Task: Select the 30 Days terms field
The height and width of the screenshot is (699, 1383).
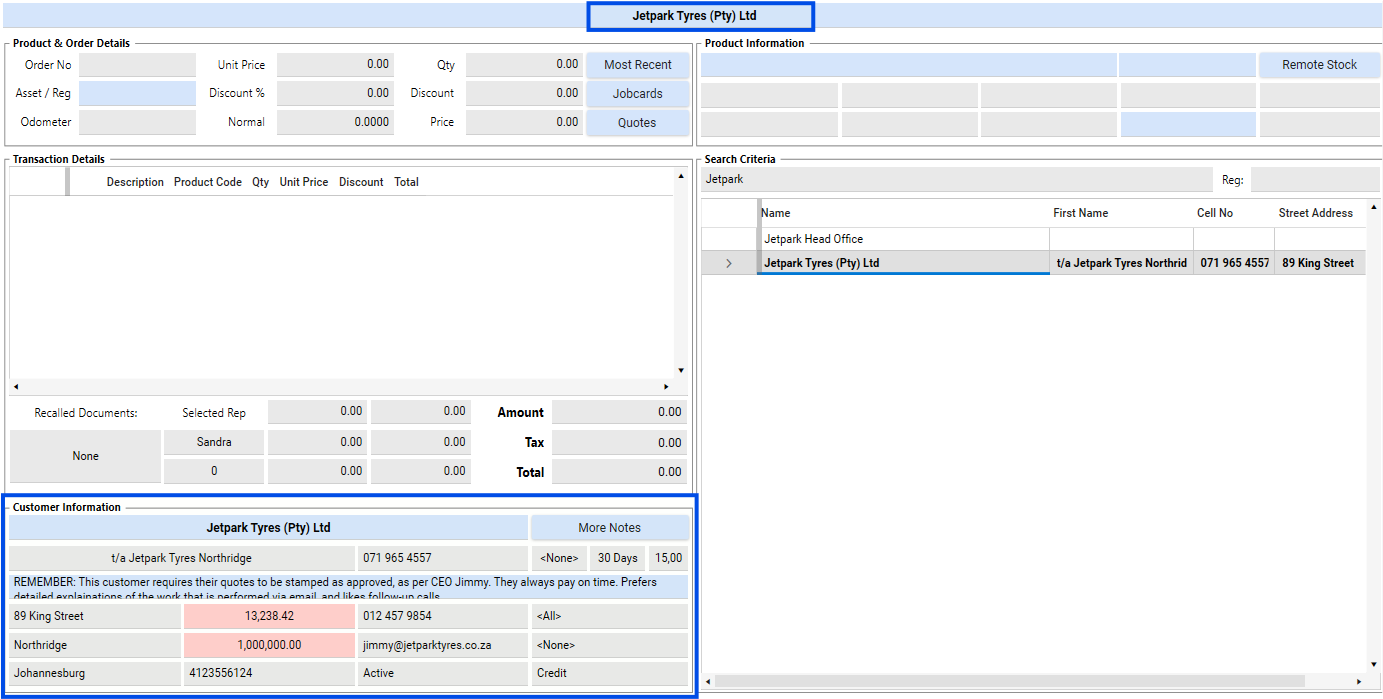Action: click(x=617, y=558)
